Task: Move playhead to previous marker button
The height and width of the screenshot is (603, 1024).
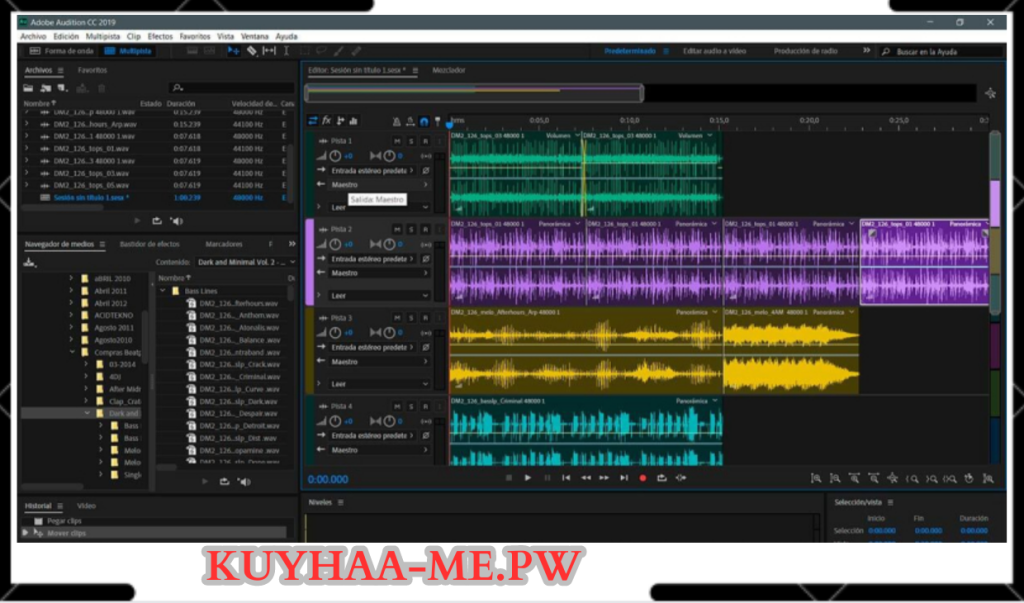Action: [566, 478]
